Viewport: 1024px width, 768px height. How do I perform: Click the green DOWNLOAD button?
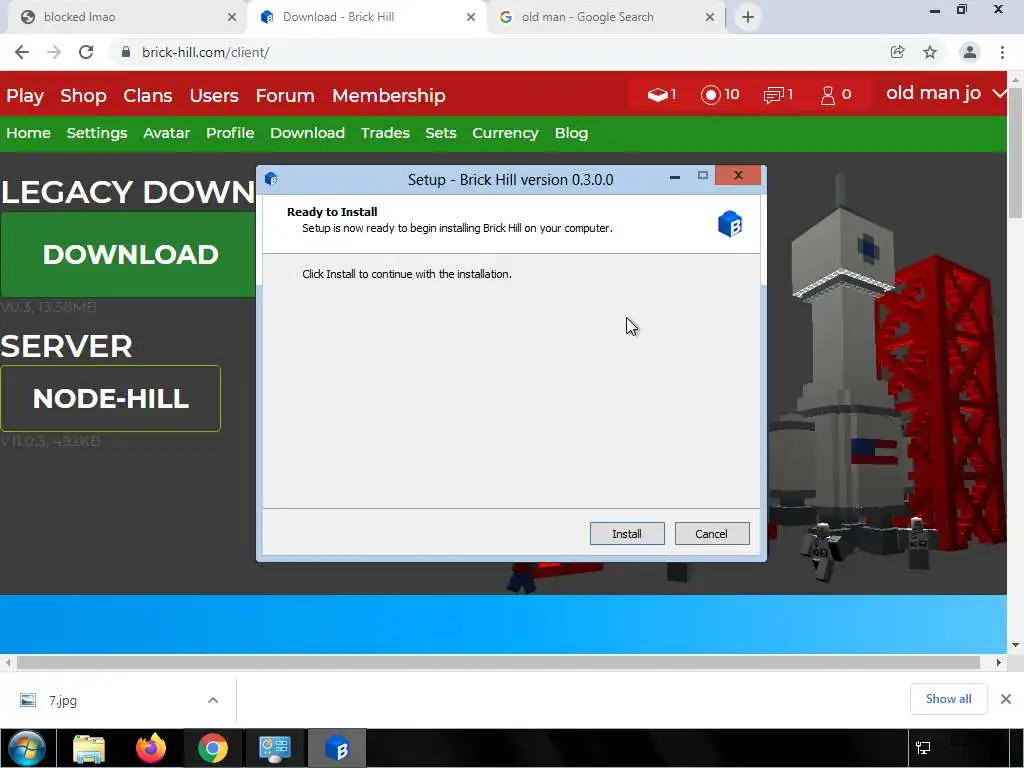tap(129, 255)
